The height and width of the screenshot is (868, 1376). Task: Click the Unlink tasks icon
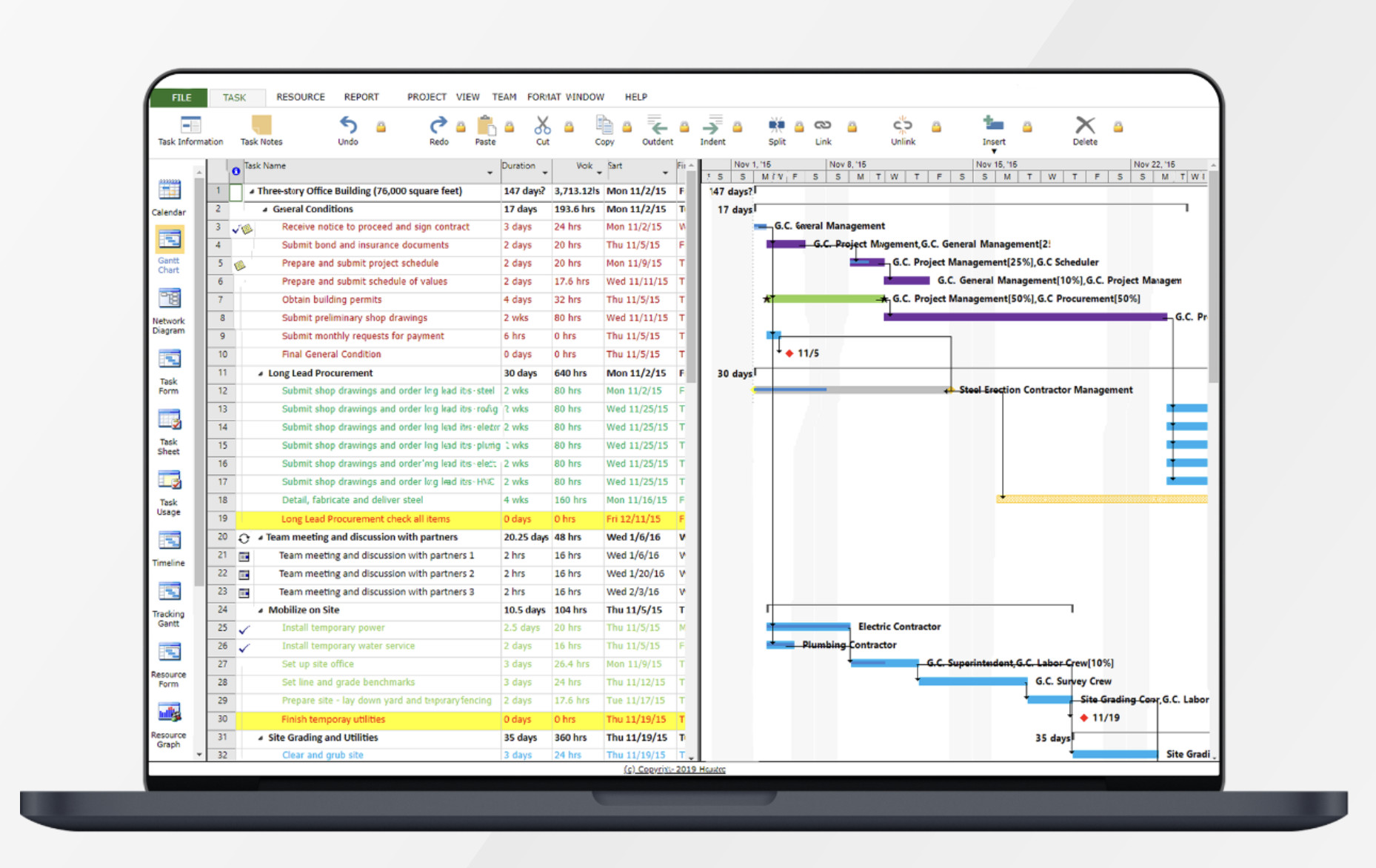[x=902, y=126]
